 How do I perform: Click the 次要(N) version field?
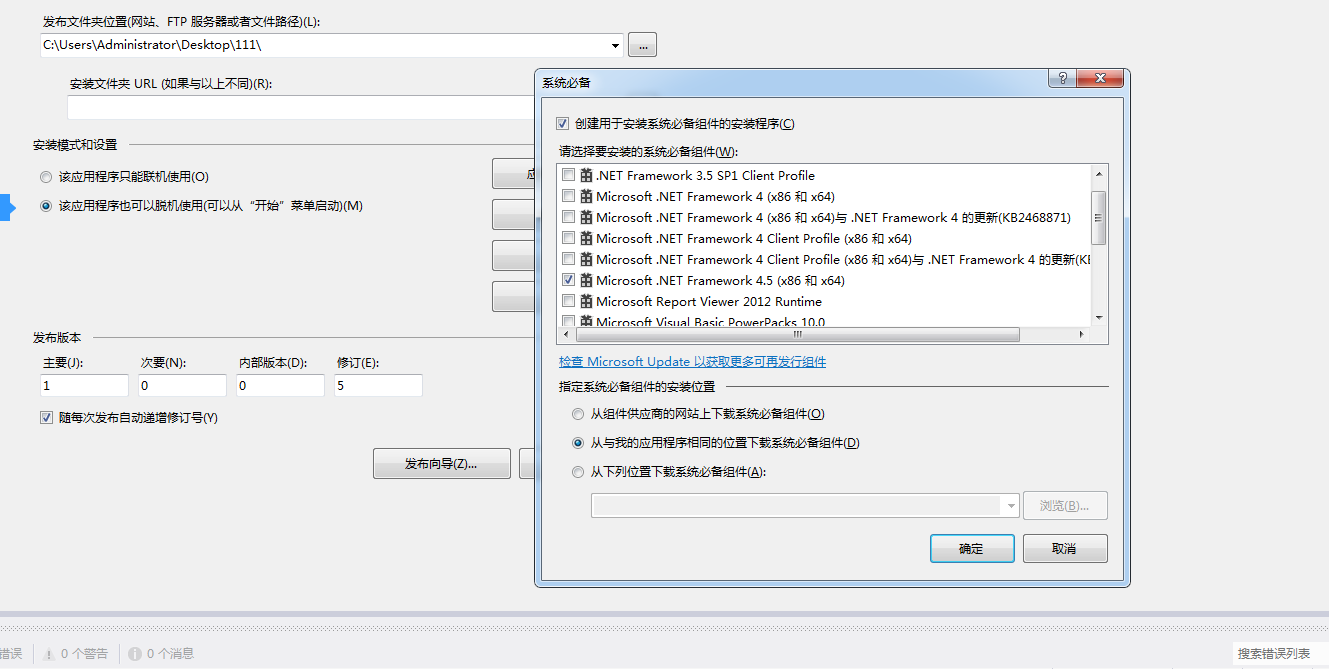tap(183, 385)
